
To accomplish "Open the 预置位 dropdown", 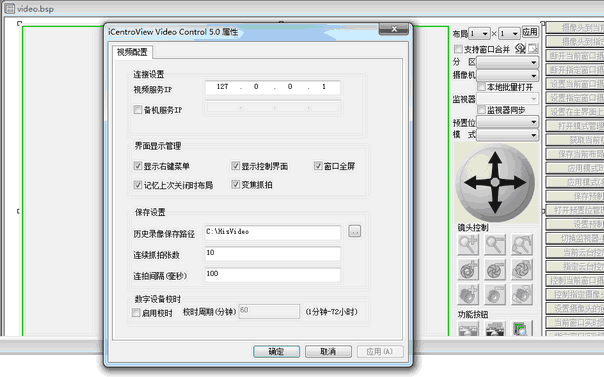I will 508,122.
